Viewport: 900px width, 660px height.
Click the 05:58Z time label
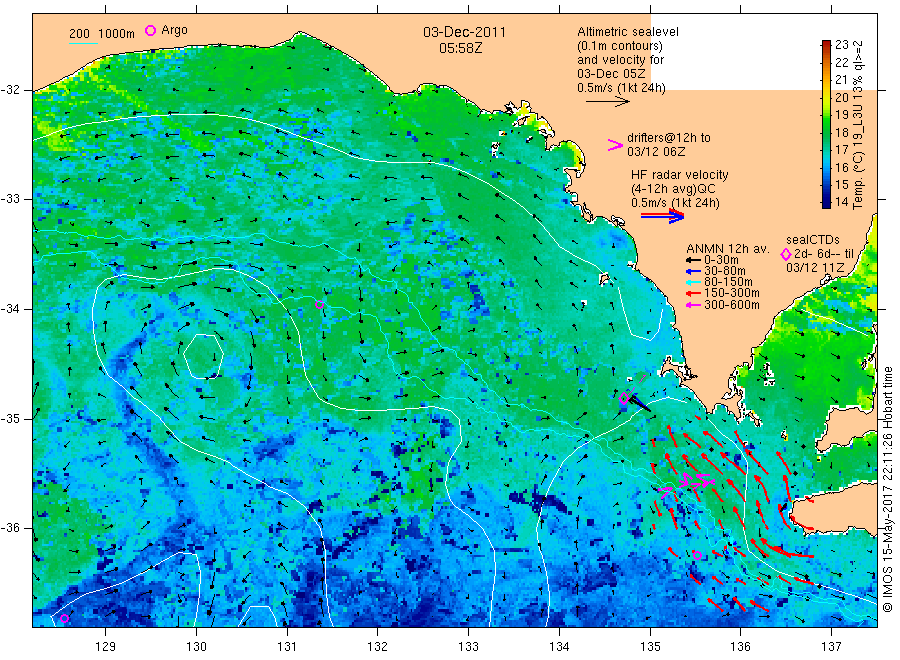461,48
